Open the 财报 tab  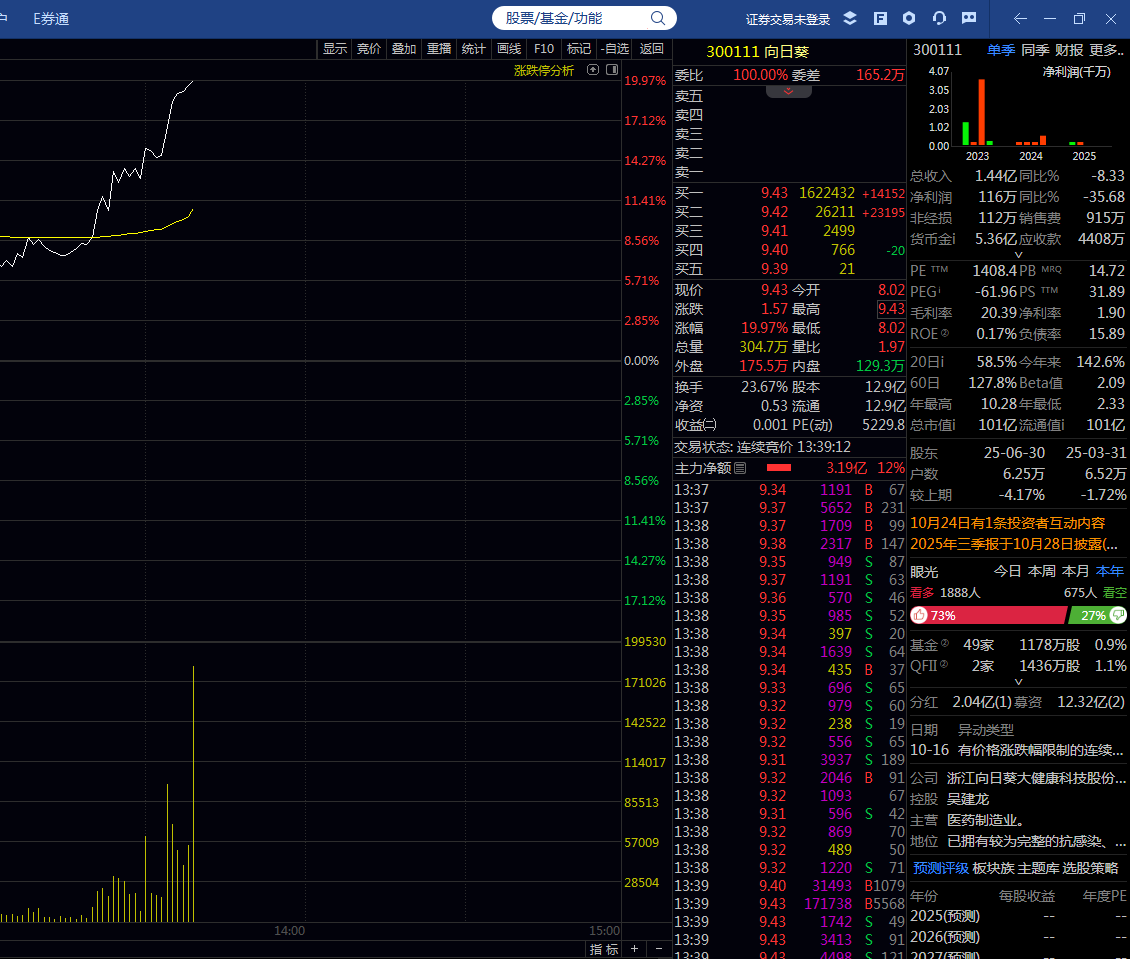[1069, 50]
